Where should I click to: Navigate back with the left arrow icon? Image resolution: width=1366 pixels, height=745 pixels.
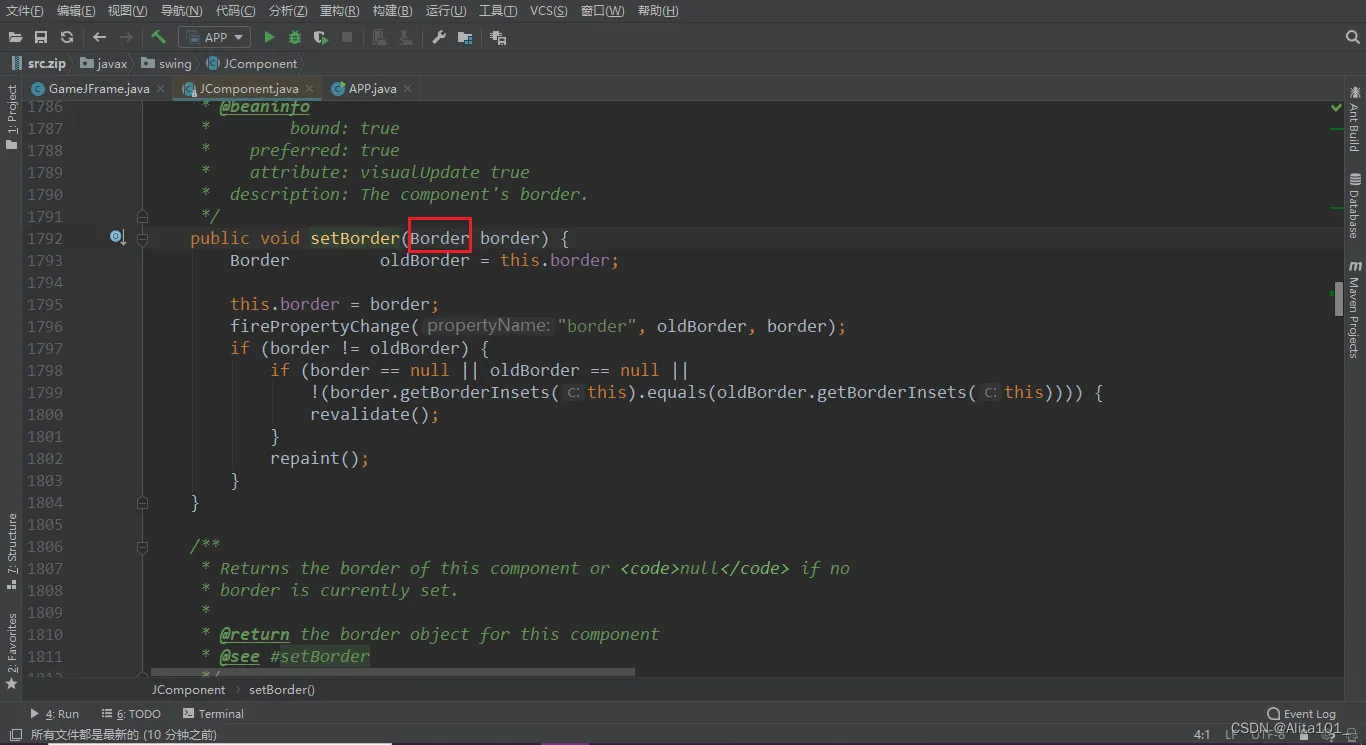tap(99, 37)
